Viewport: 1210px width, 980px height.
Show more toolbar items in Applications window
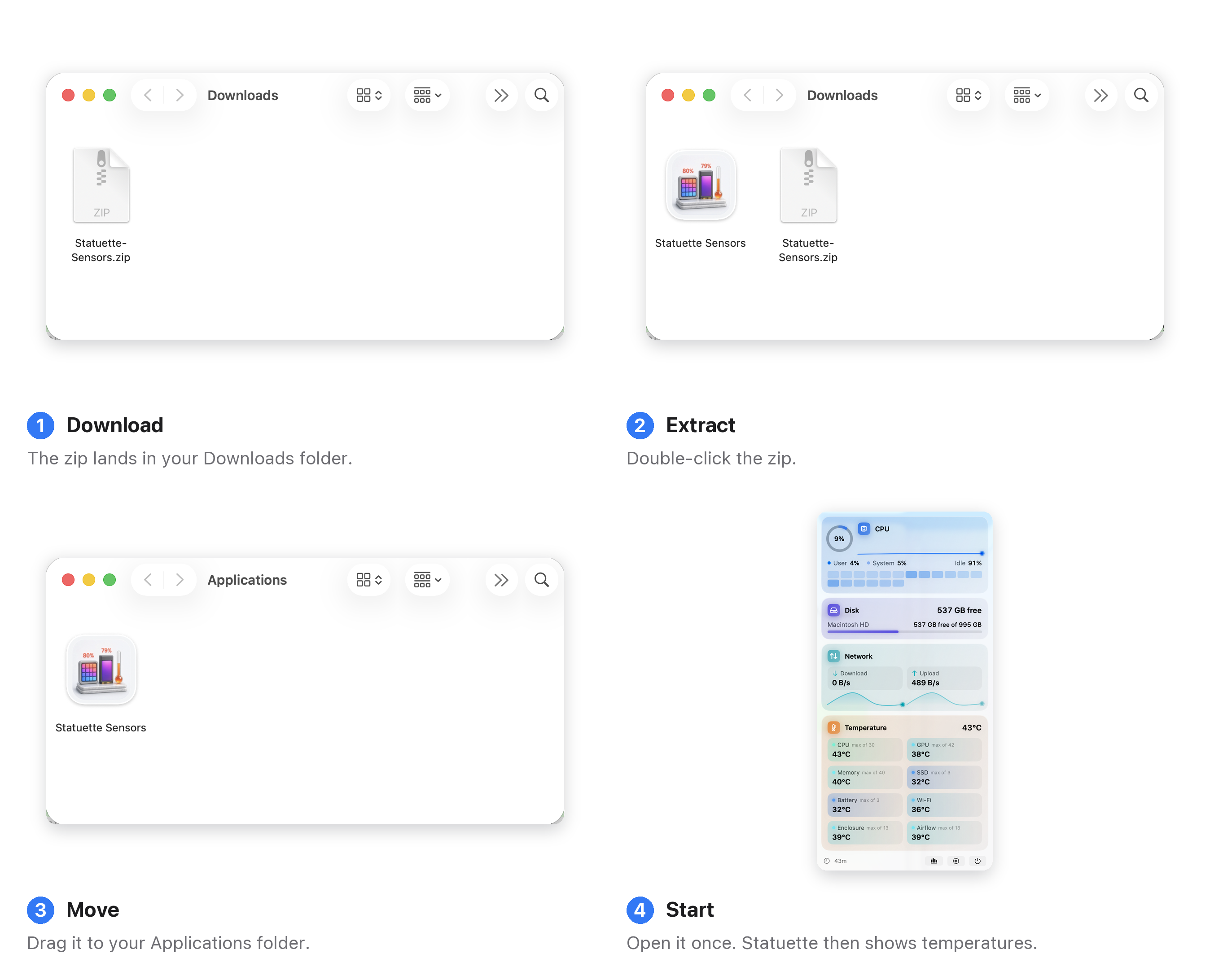coord(501,579)
